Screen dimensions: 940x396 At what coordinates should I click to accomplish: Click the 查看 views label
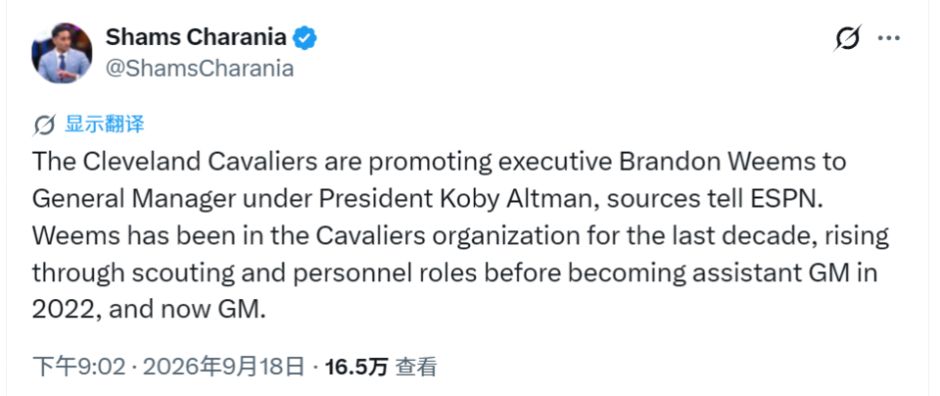[x=415, y=367]
